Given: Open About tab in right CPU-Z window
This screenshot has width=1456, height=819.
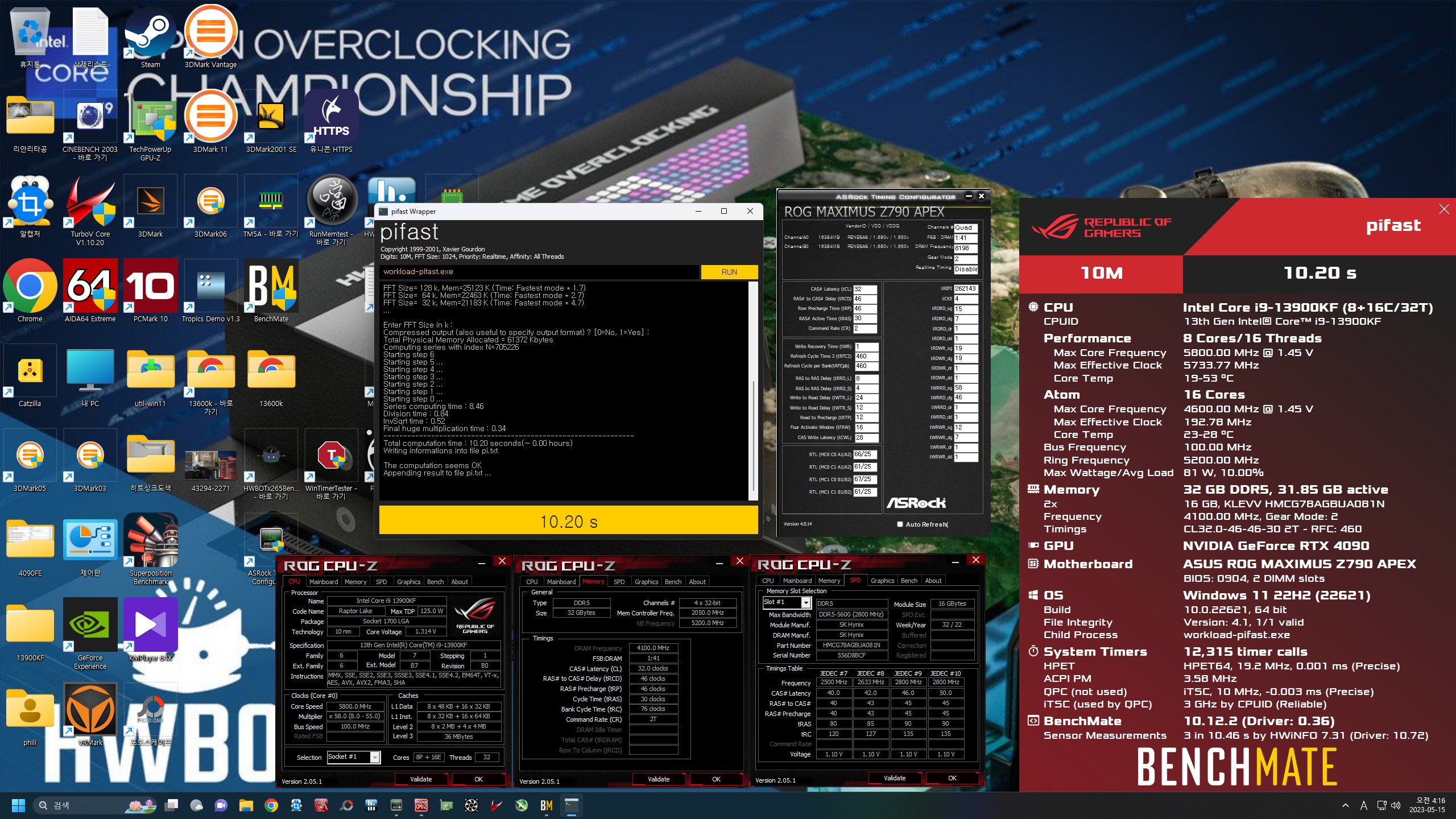Looking at the screenshot, I should point(933,581).
